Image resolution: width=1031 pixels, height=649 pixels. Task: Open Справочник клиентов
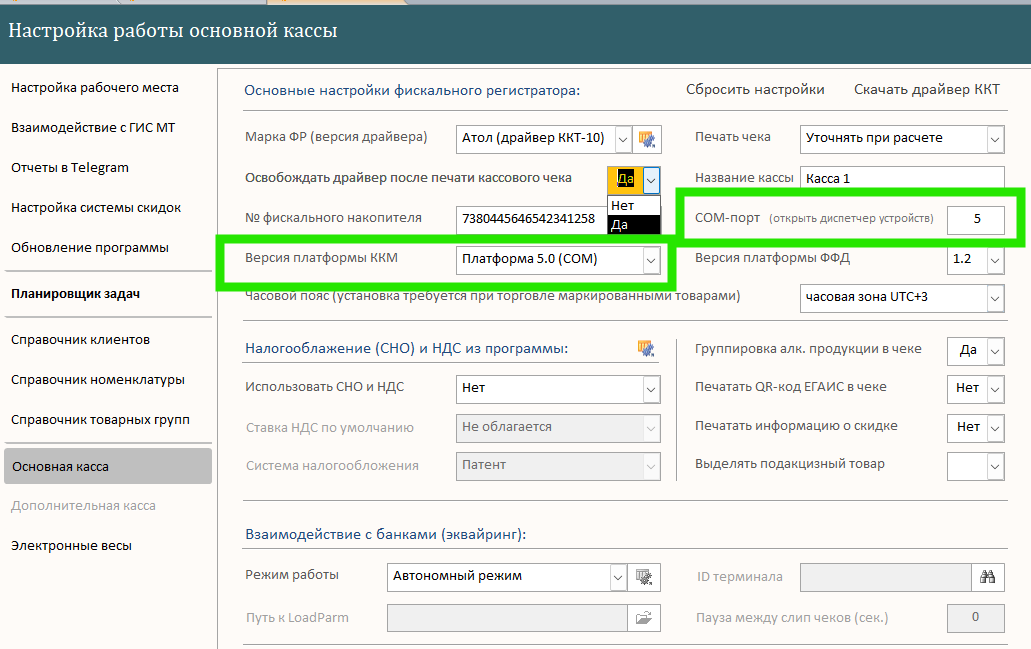80,340
